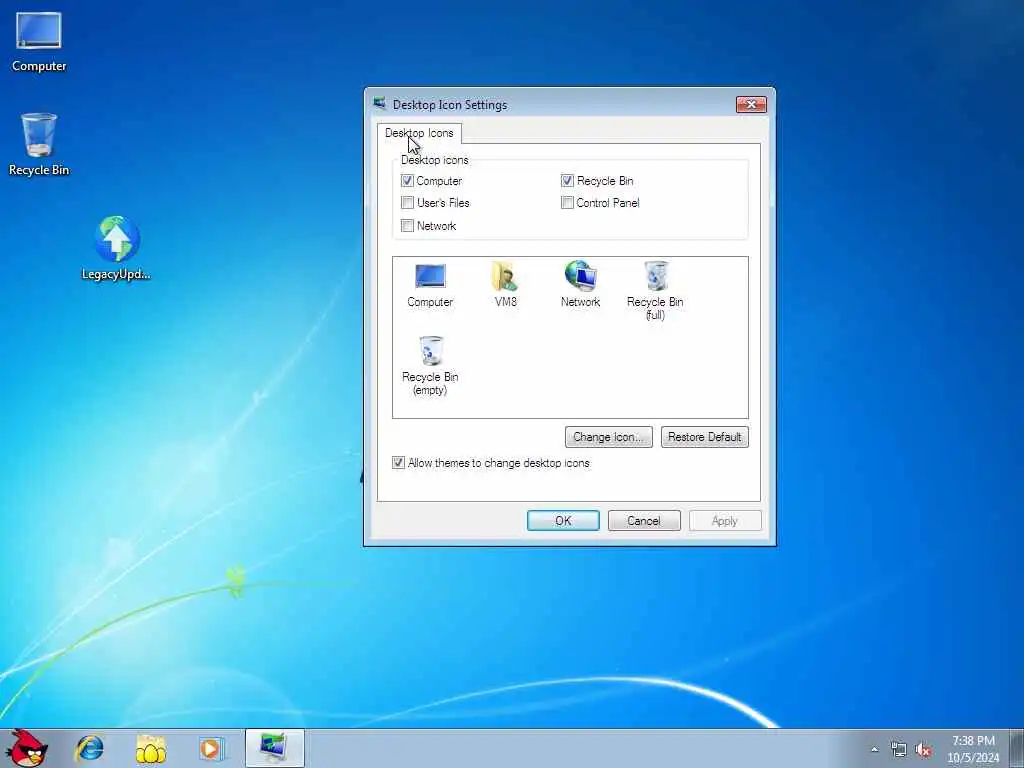Open the Explorer folder icon in the taskbar
This screenshot has width=1024, height=768.
(150, 749)
